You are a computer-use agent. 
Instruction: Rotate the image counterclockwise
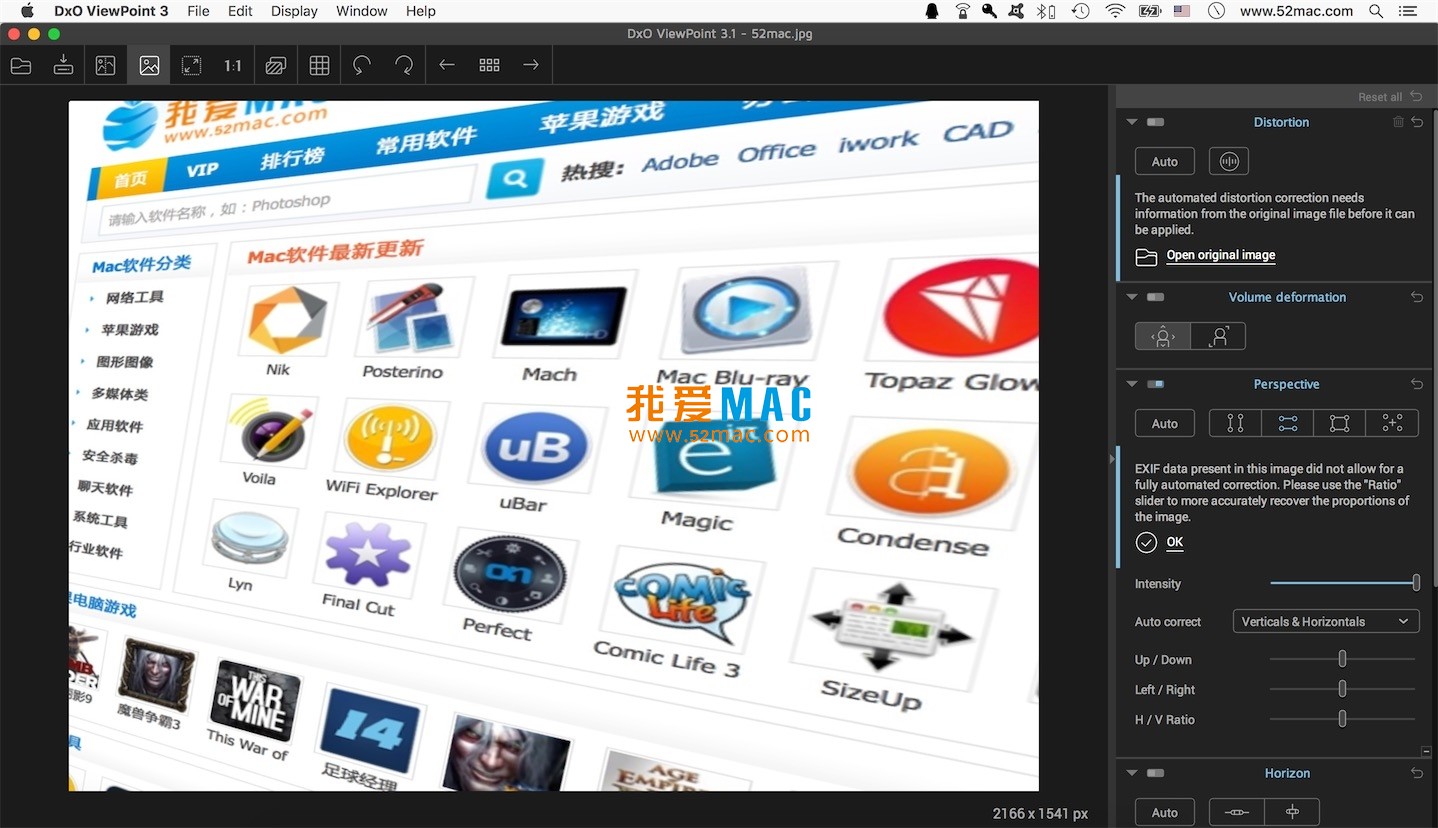click(x=362, y=65)
